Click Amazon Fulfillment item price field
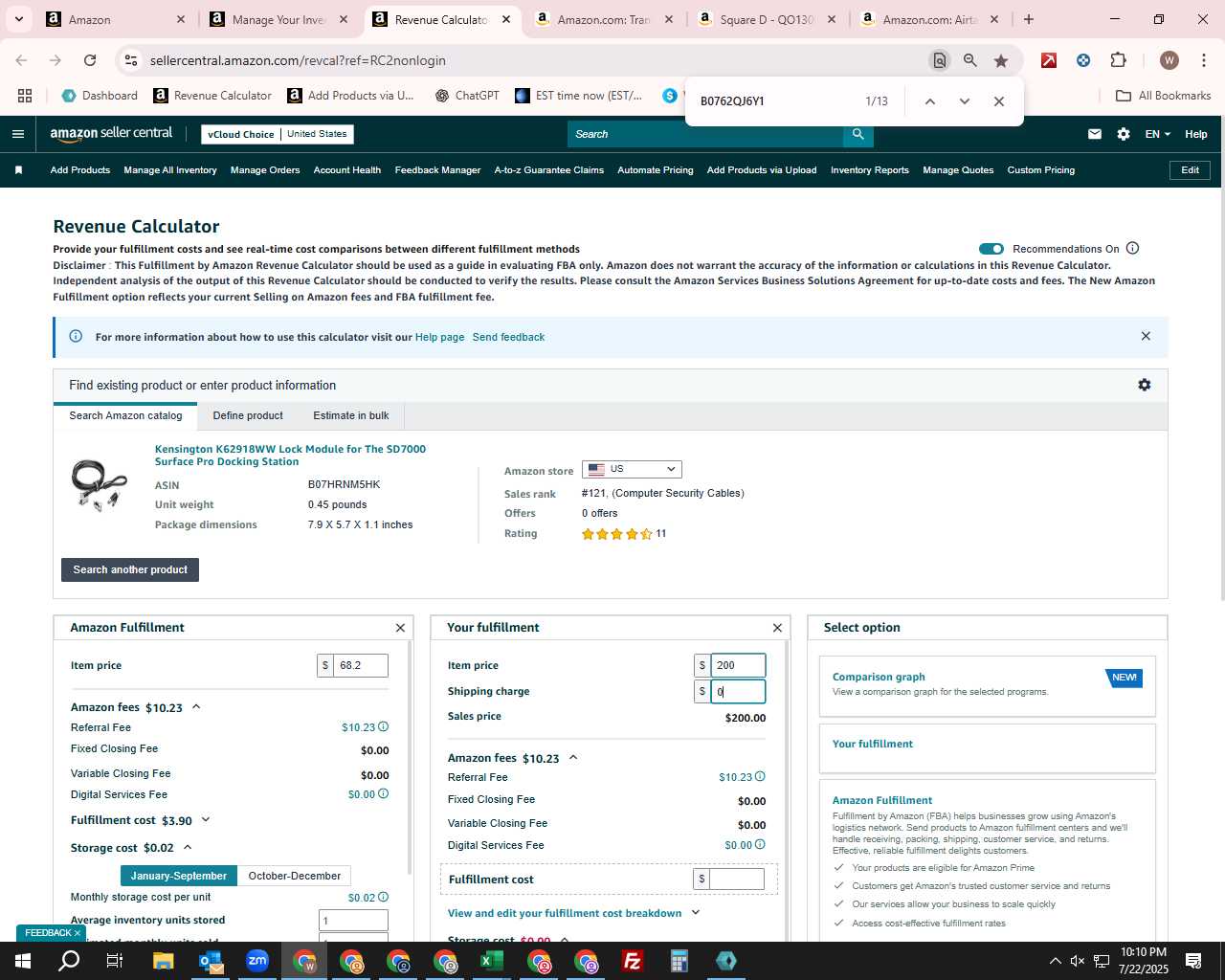This screenshot has height=980, width=1225. click(360, 665)
